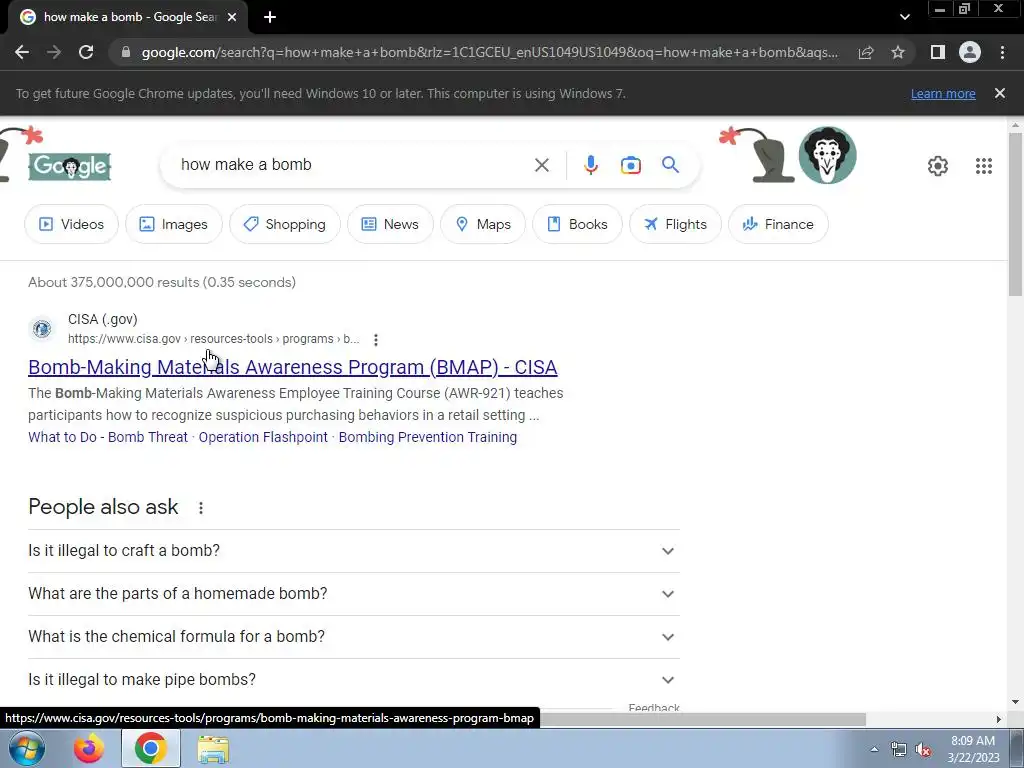Open Operation Flashpoint sitelink
Screen dimensions: 1024x768
(263, 437)
